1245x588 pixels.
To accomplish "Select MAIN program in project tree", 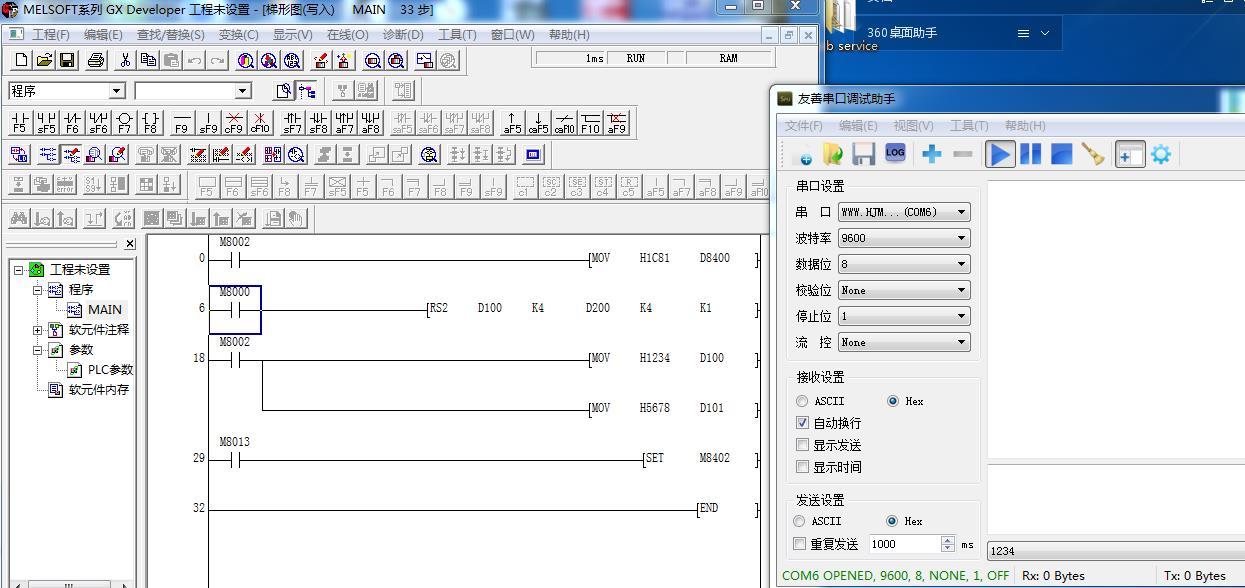I will (104, 310).
